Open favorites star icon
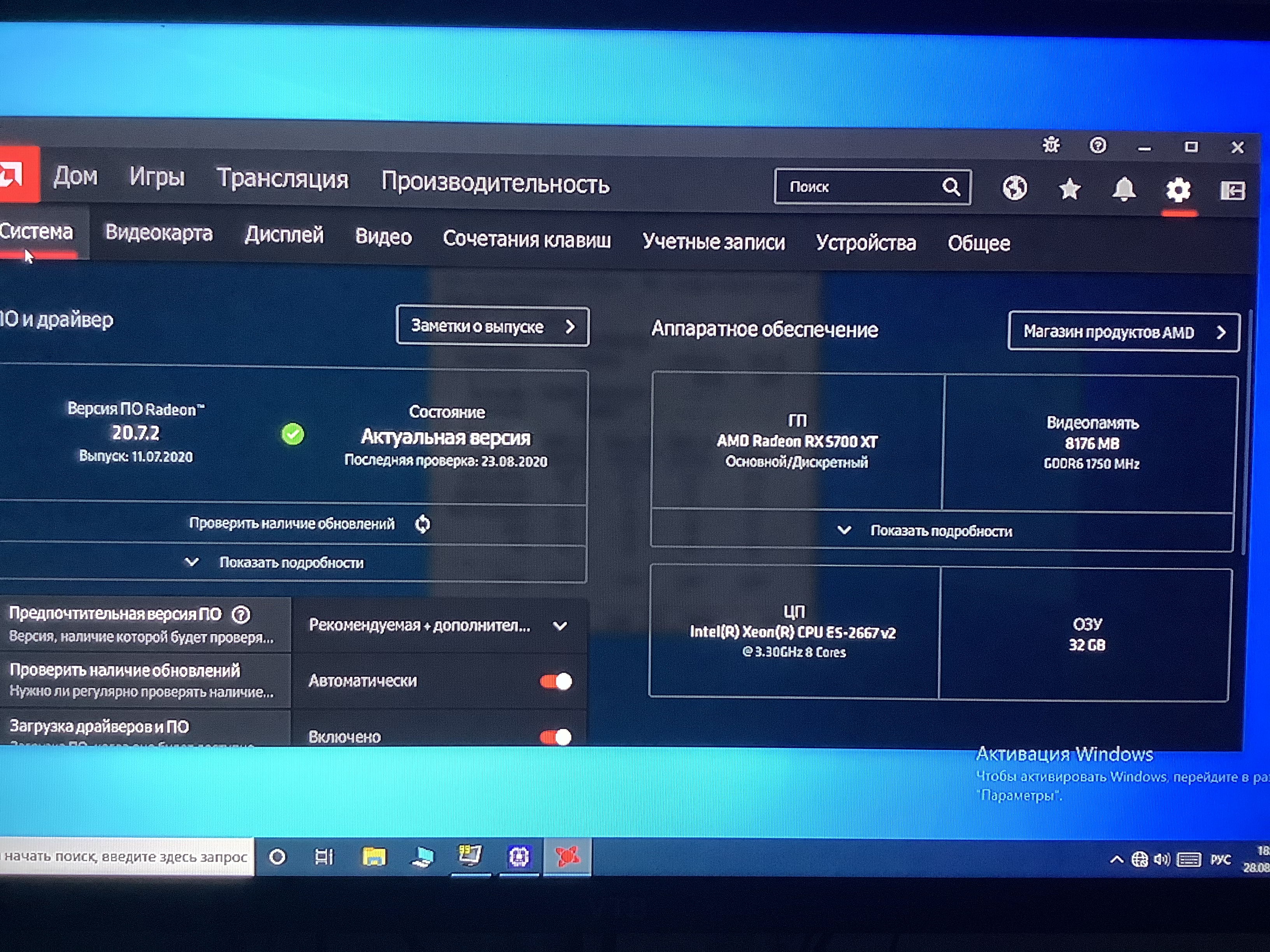Screen dimensions: 1270x952 coord(1069,189)
